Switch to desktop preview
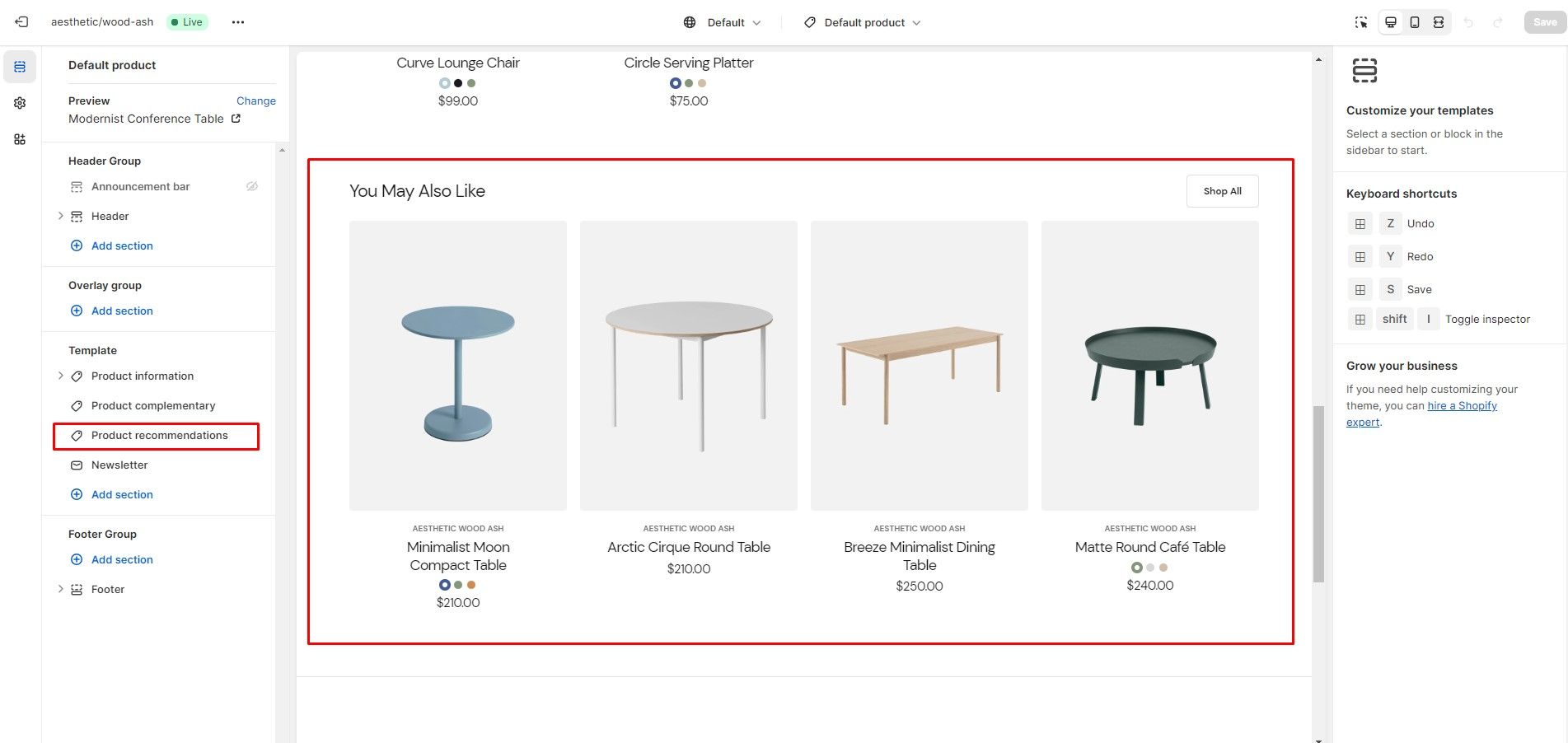1568x743 pixels. pos(1391,22)
